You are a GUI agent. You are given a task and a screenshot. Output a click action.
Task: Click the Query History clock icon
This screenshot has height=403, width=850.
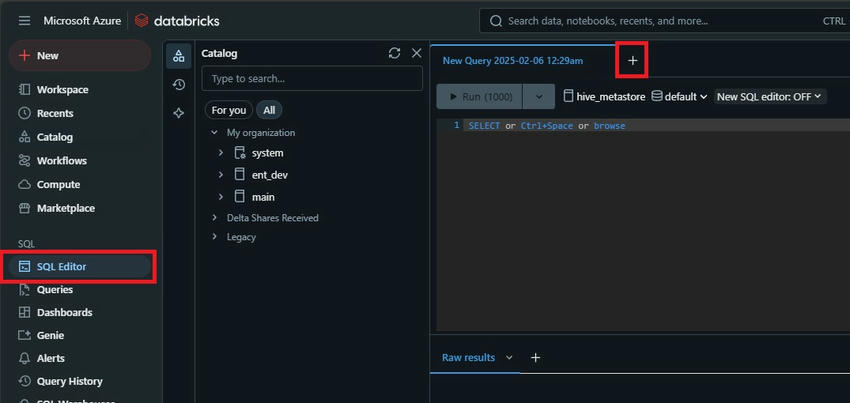pos(24,381)
